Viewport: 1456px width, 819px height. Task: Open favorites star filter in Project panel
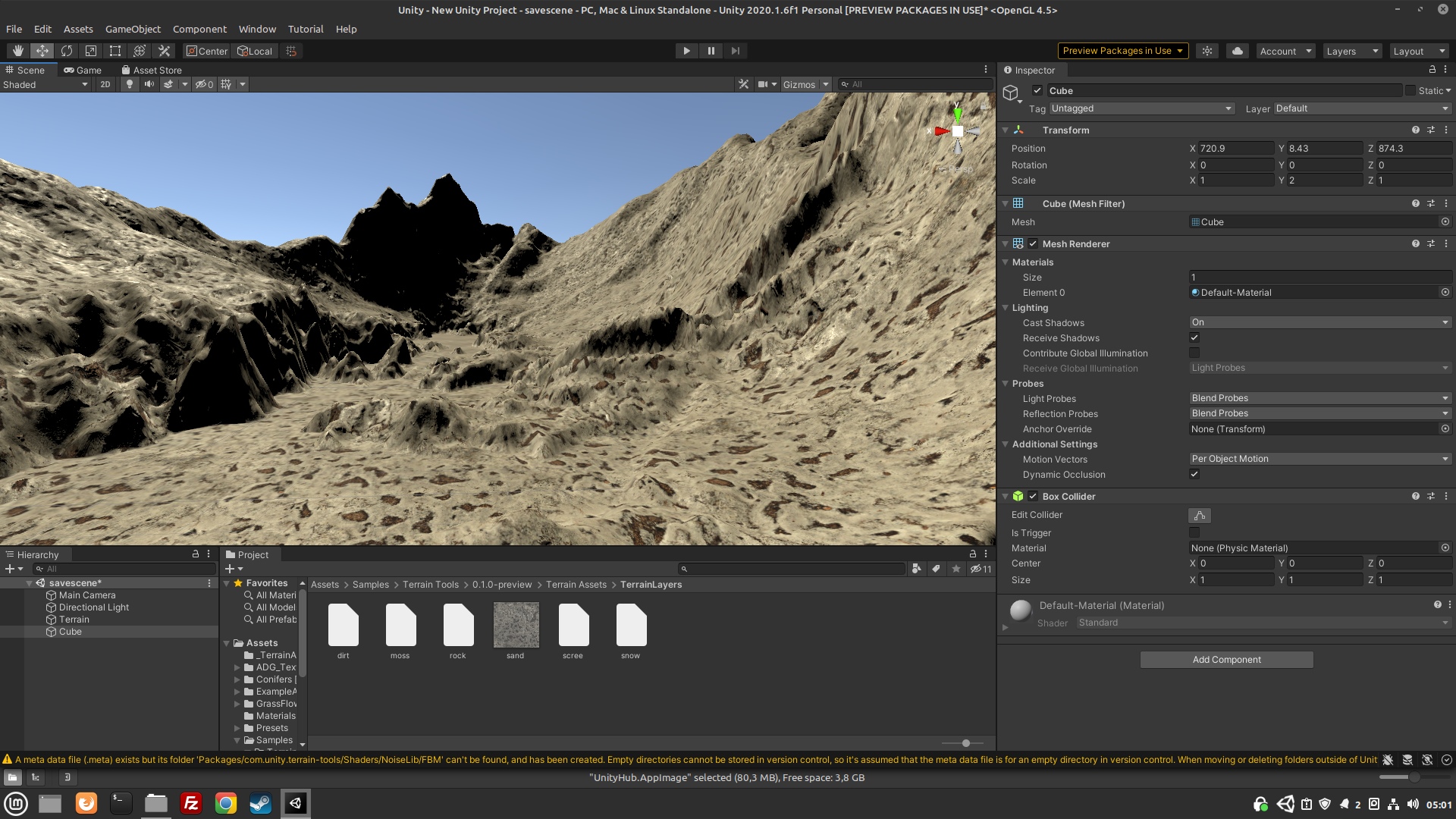(956, 569)
